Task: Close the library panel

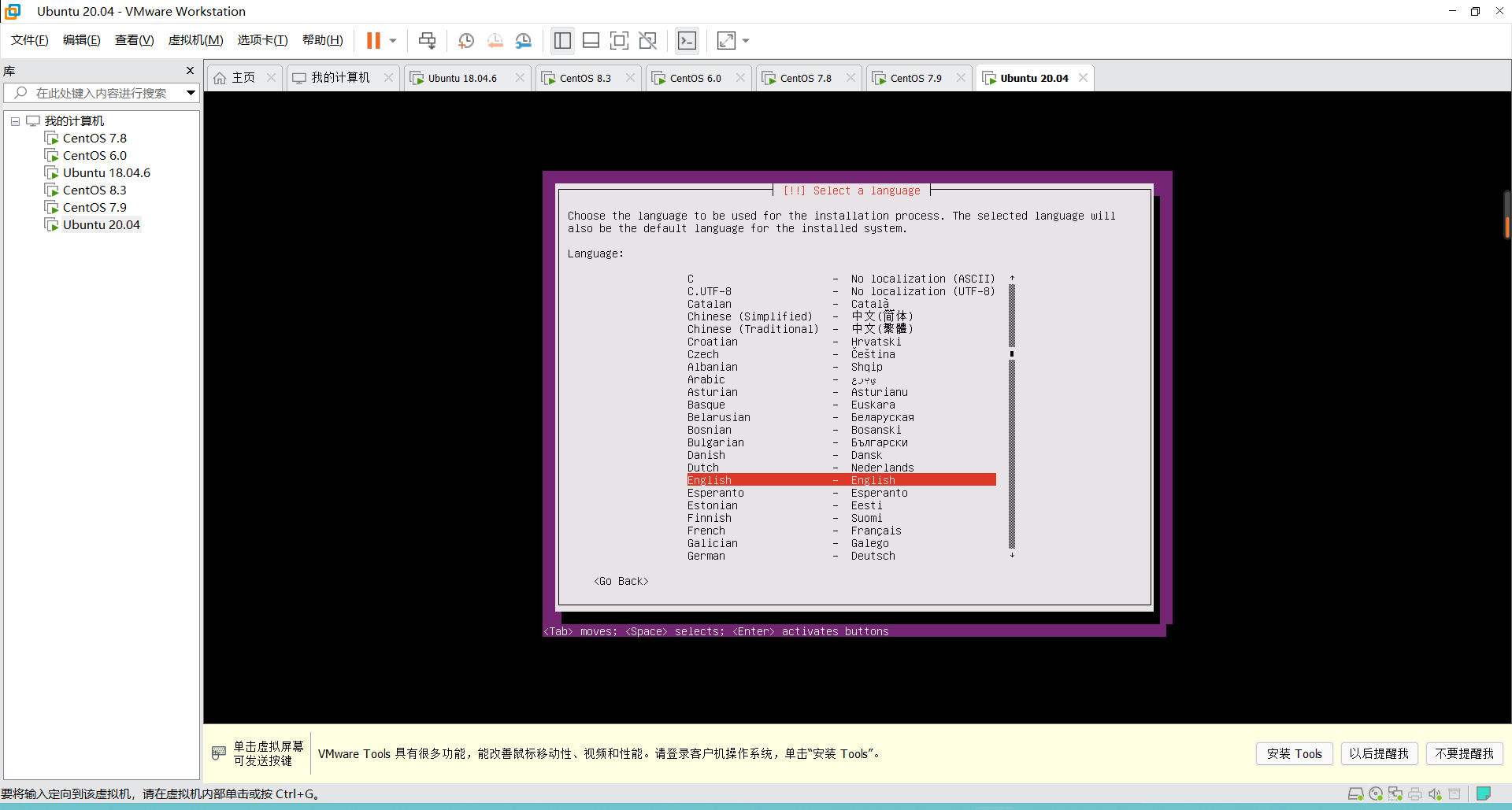Action: [x=190, y=71]
